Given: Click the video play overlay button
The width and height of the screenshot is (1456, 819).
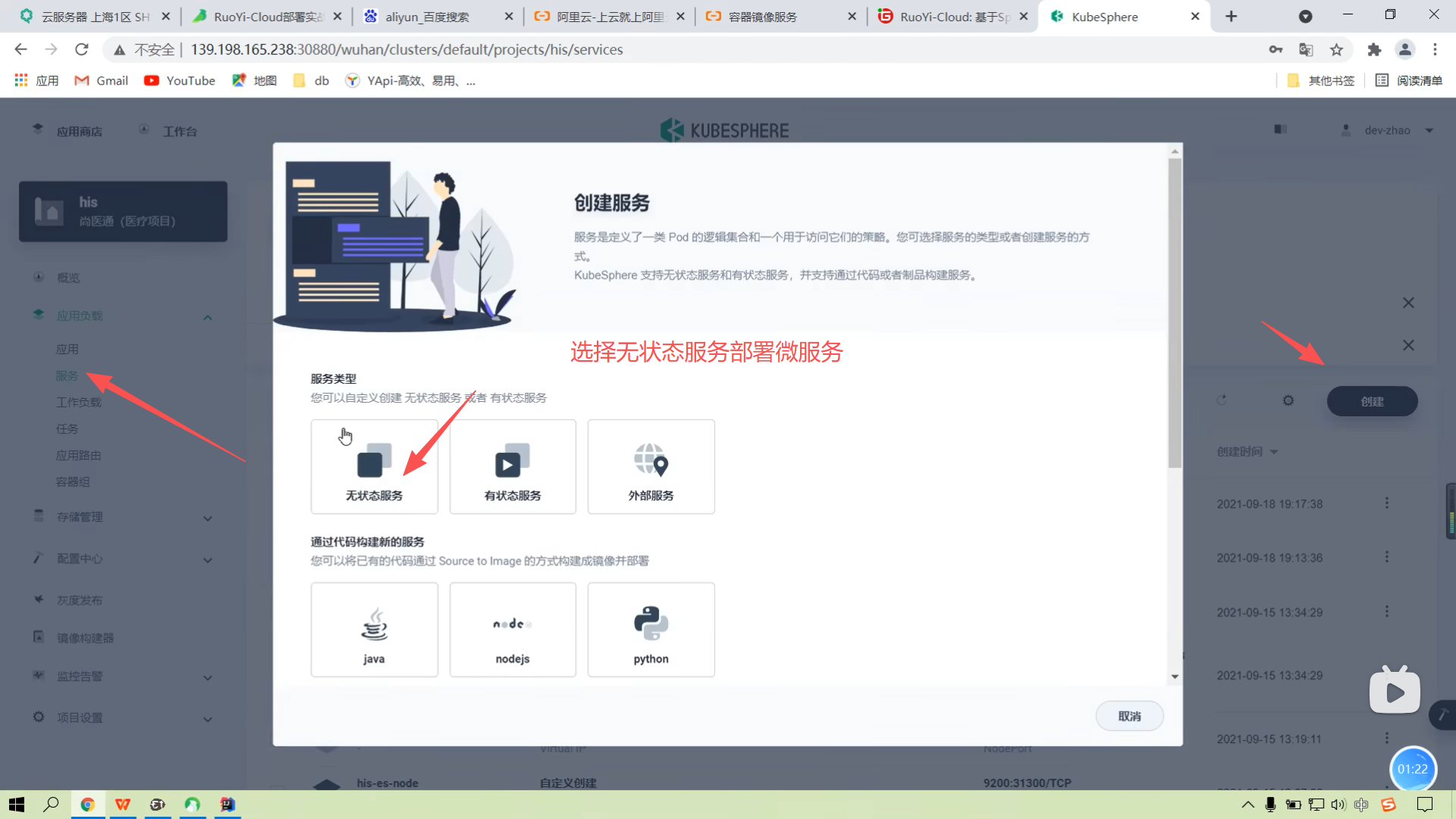Looking at the screenshot, I should pos(1395,692).
